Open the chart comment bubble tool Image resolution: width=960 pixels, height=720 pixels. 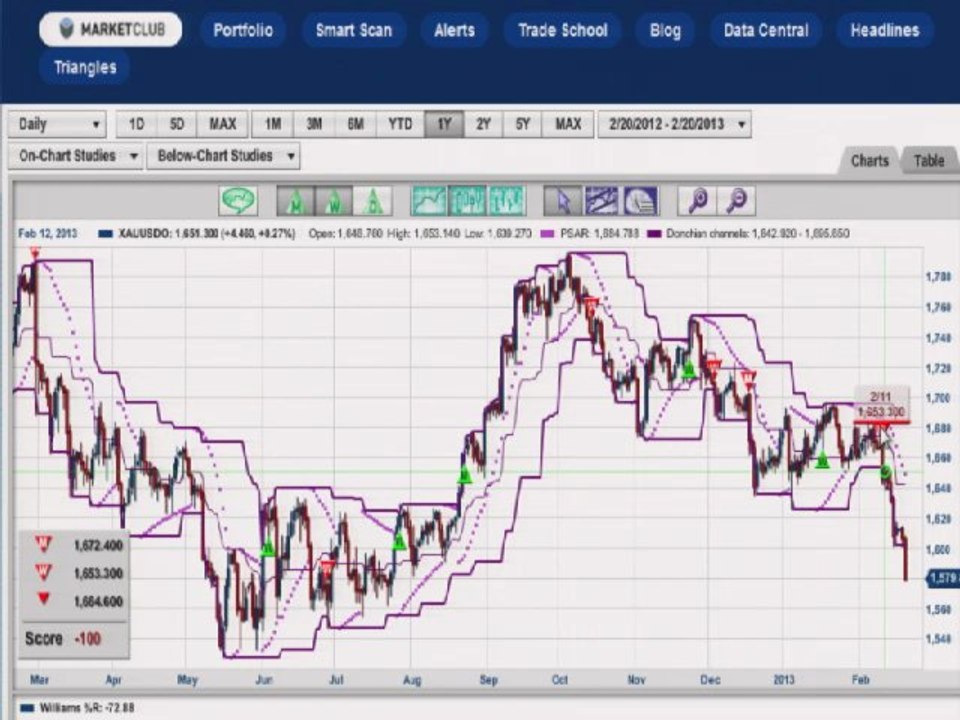point(238,200)
